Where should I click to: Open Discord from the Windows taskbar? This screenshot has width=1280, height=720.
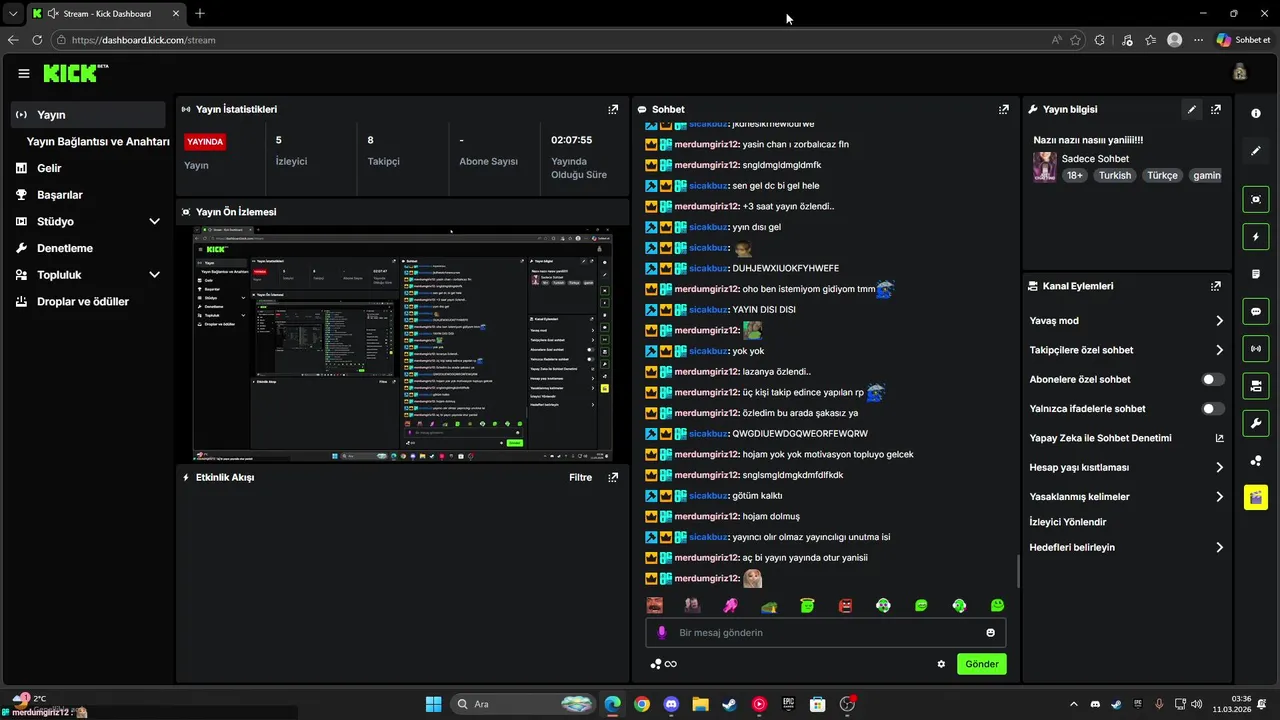tap(671, 704)
